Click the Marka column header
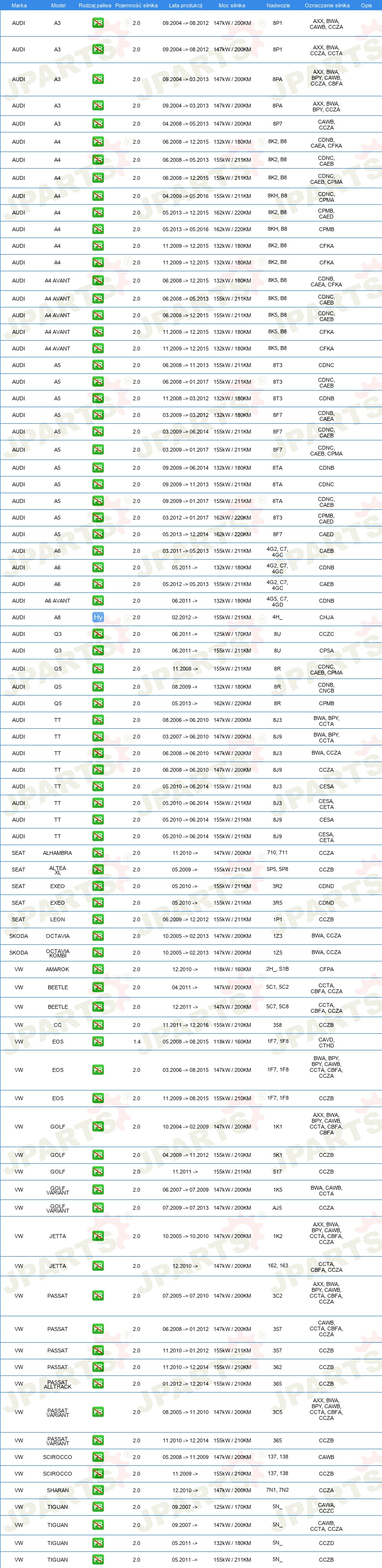The image size is (382, 1568). [x=19, y=5]
